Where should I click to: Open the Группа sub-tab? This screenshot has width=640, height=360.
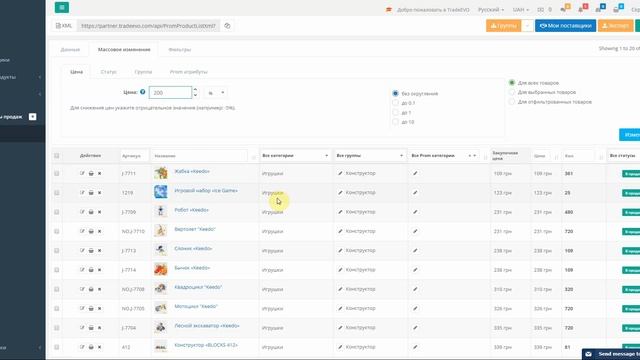click(143, 72)
